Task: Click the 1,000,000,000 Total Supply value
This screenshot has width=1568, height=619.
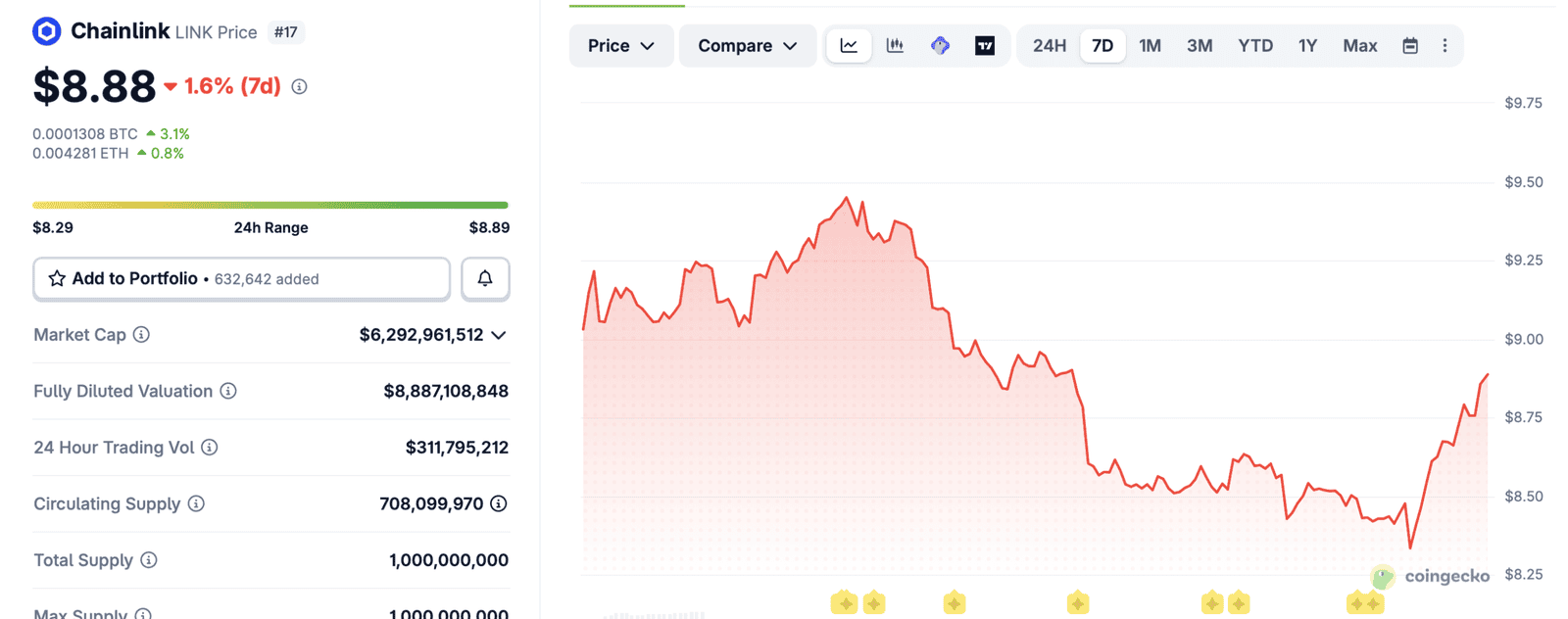Action: coord(449,560)
